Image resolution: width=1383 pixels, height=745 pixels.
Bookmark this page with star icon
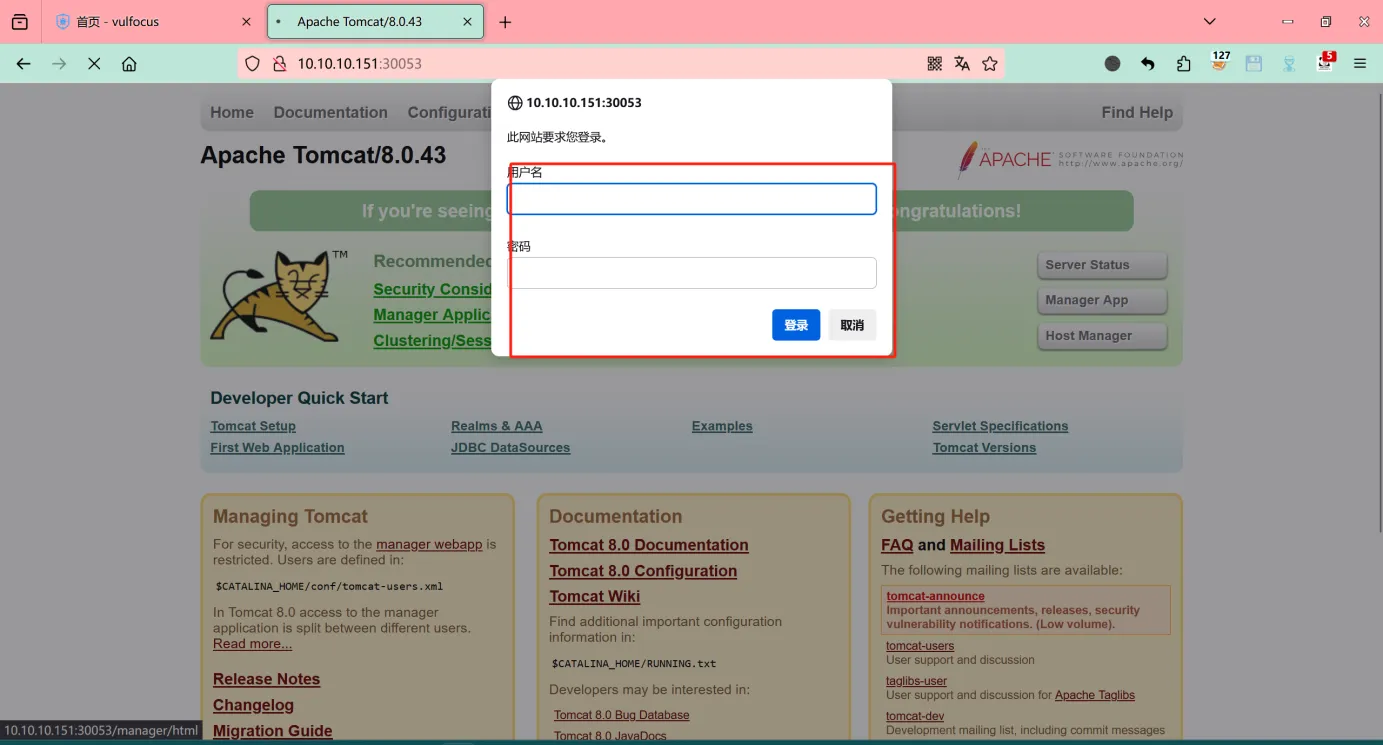(x=990, y=64)
